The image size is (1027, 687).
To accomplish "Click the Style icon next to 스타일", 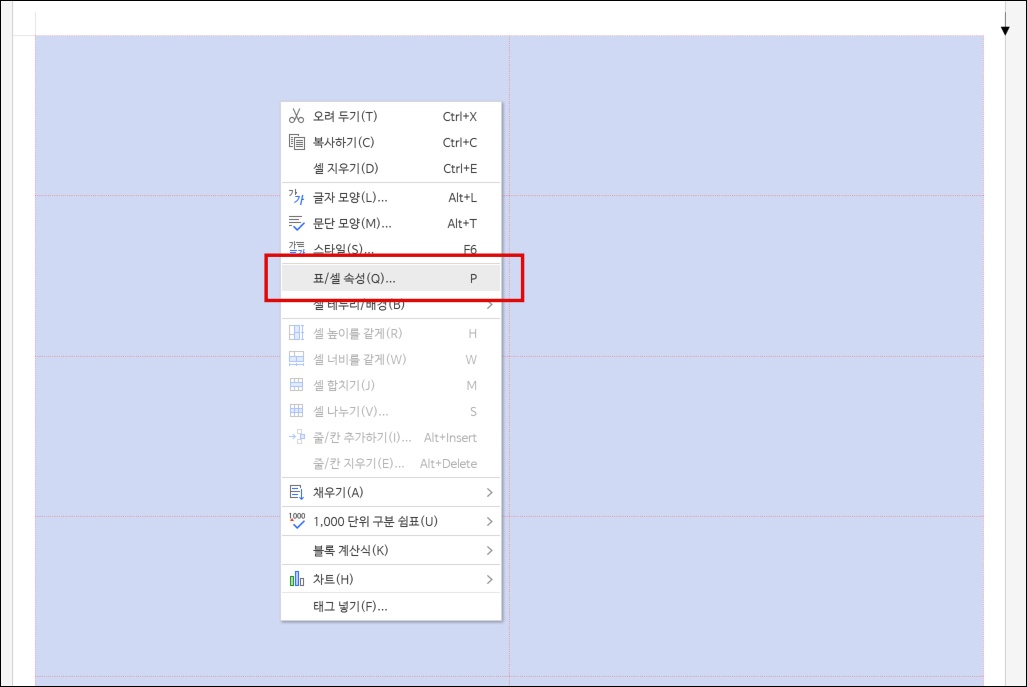I will [x=295, y=249].
